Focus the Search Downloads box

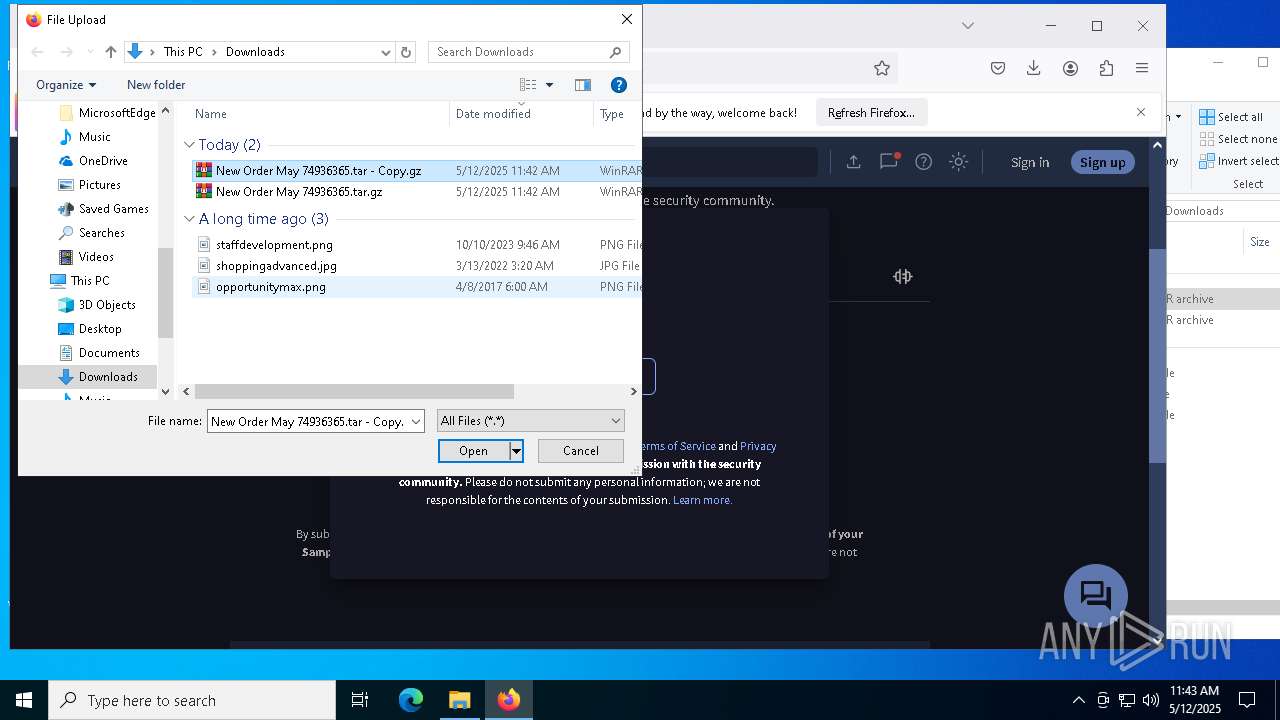point(530,52)
